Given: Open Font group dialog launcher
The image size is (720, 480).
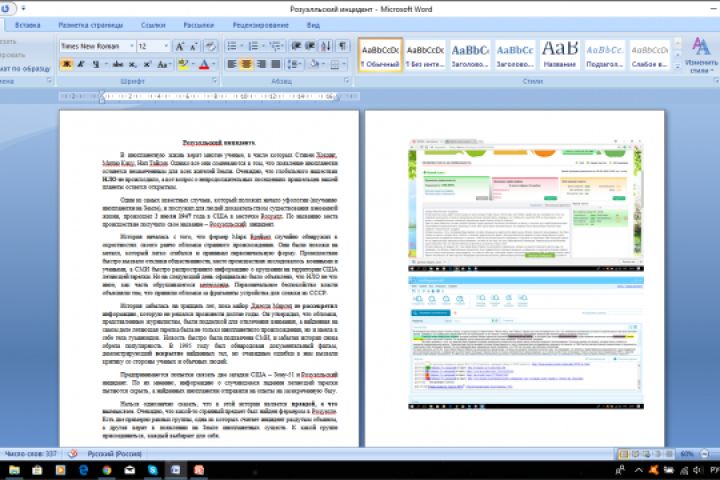Looking at the screenshot, I should 214,81.
